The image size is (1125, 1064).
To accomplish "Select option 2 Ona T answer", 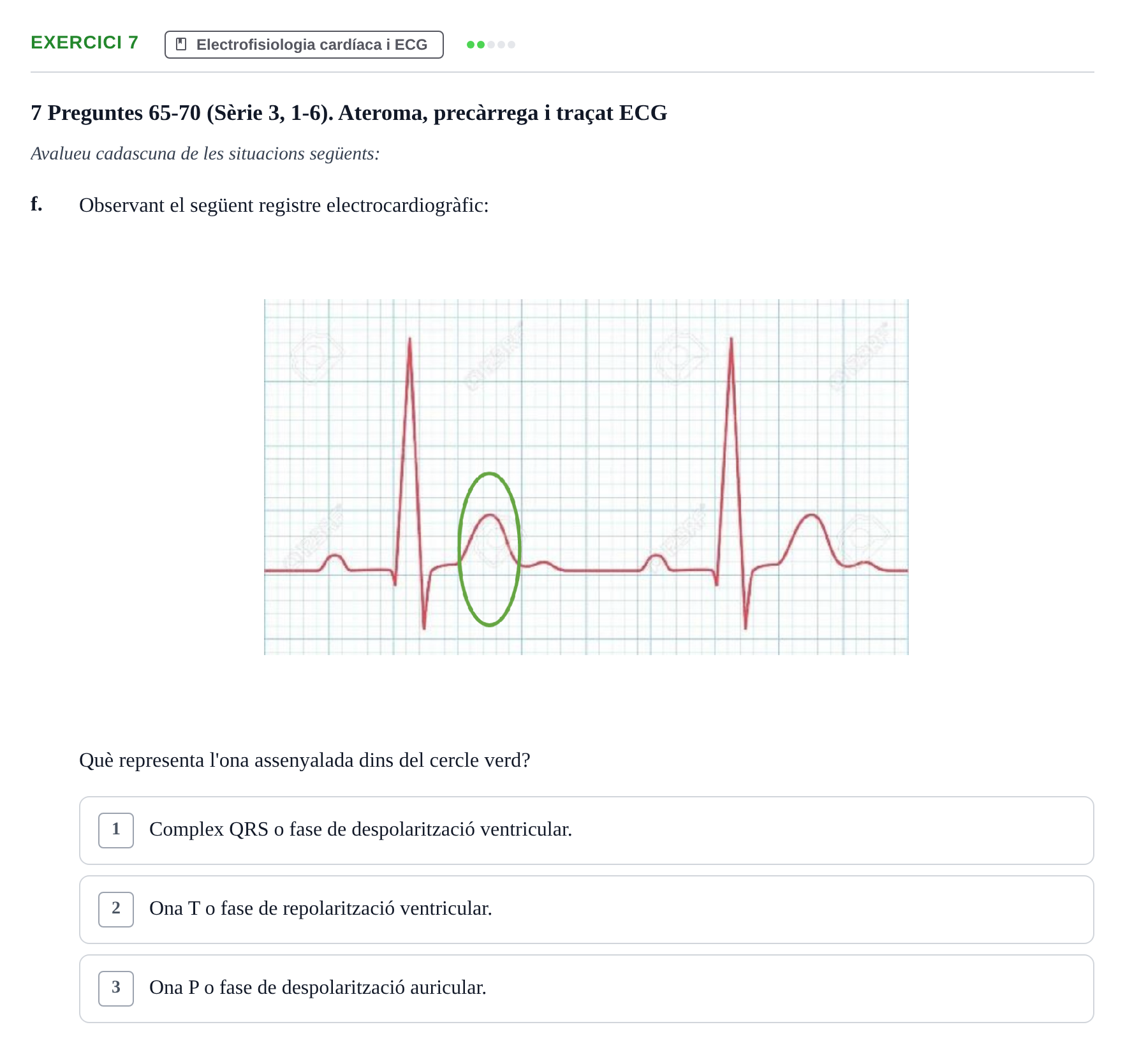I will pyautogui.click(x=587, y=910).
